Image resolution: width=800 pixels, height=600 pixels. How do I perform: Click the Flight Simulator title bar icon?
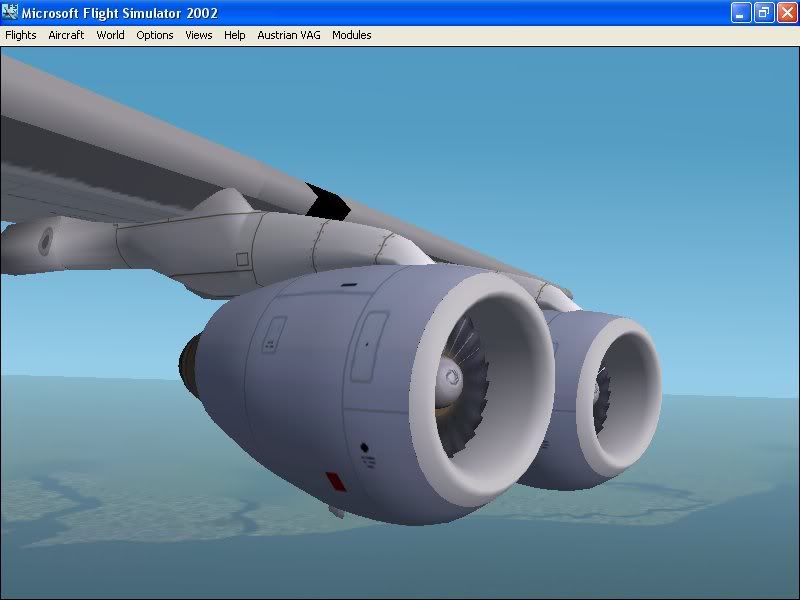[x=11, y=12]
